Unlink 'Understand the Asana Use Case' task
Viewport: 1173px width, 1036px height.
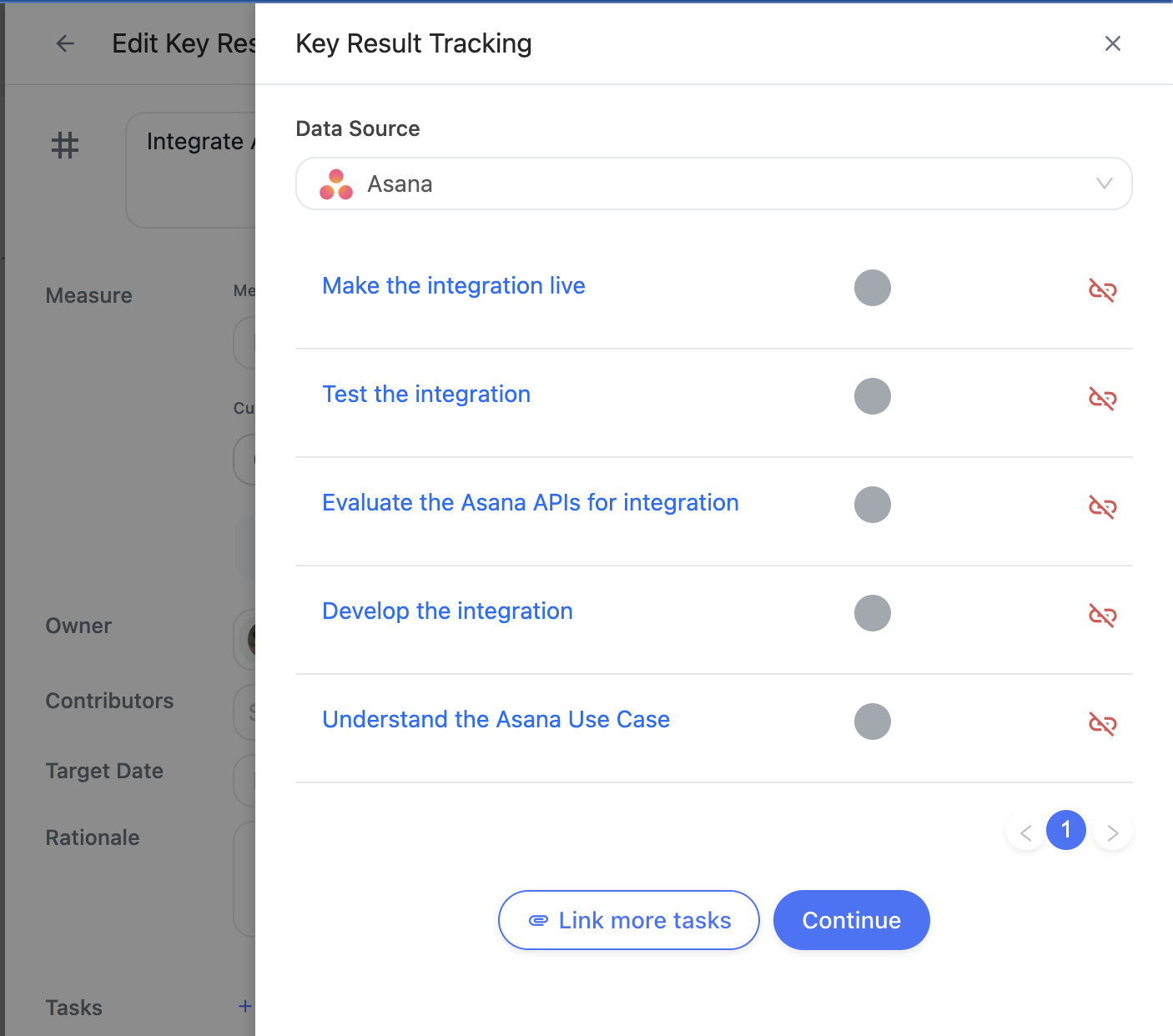[x=1102, y=724]
